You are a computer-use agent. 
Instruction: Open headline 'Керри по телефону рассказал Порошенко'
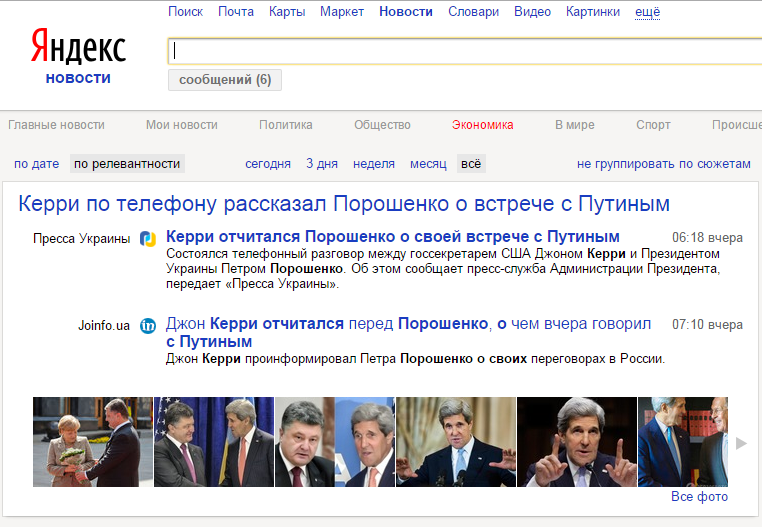pos(344,205)
